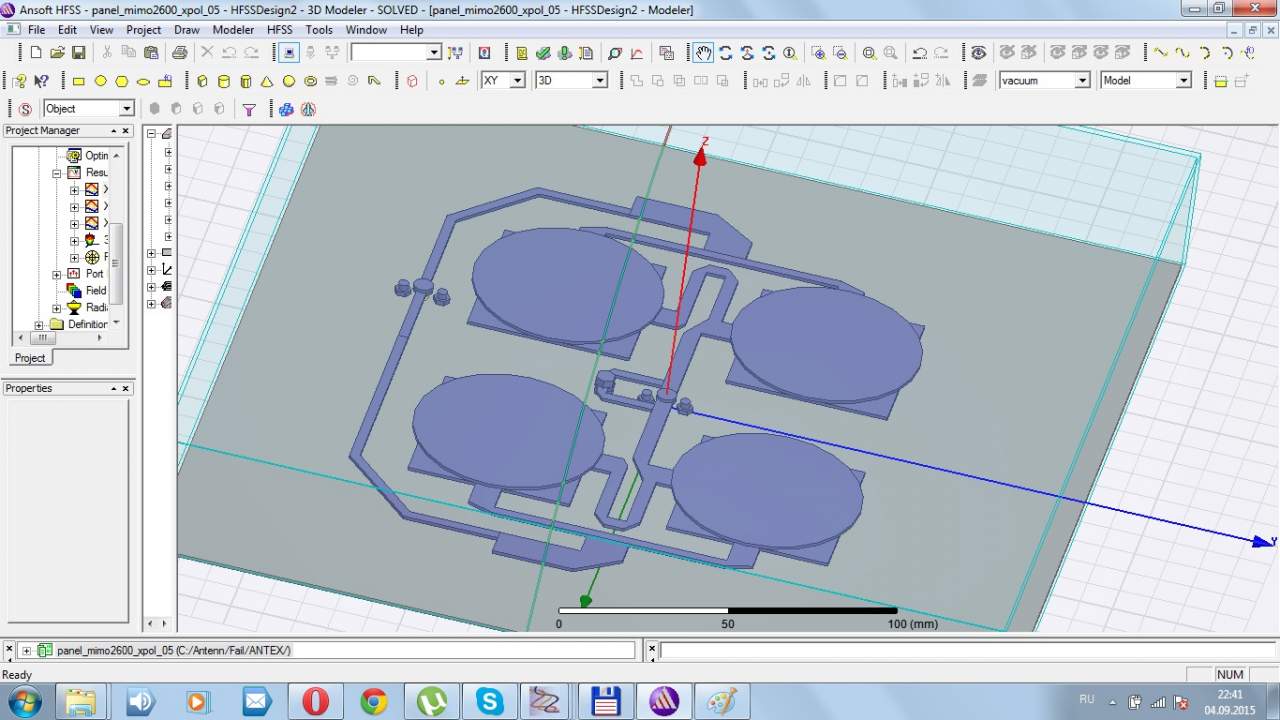Click the Draw cylinder tool icon
This screenshot has height=720, width=1280.
(224, 81)
